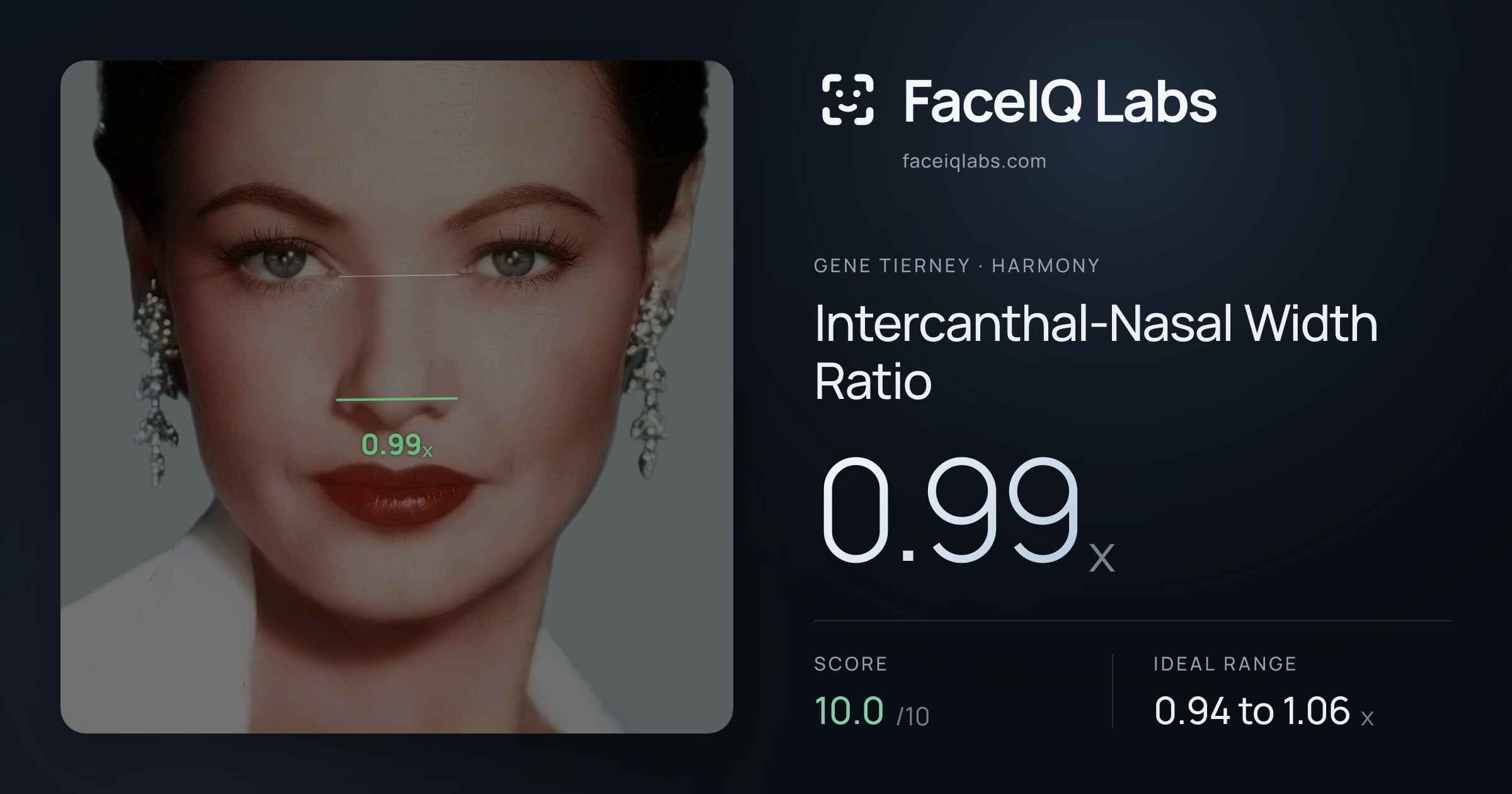The image size is (1512, 794).
Task: Click the portrait photo thumbnail
Action: (x=397, y=397)
